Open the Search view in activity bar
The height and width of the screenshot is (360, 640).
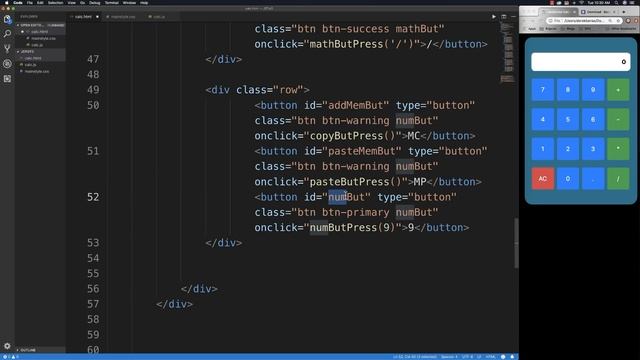(x=7, y=34)
